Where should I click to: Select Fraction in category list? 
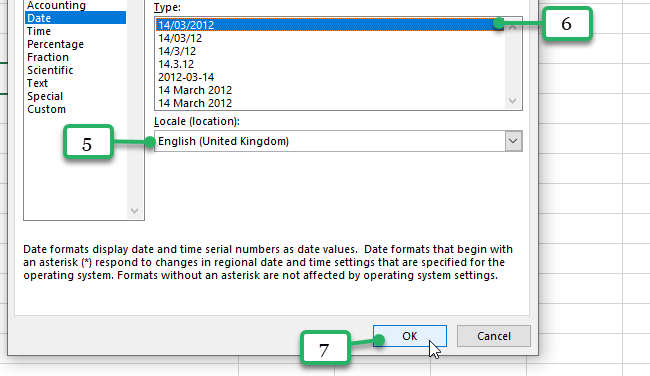(48, 57)
